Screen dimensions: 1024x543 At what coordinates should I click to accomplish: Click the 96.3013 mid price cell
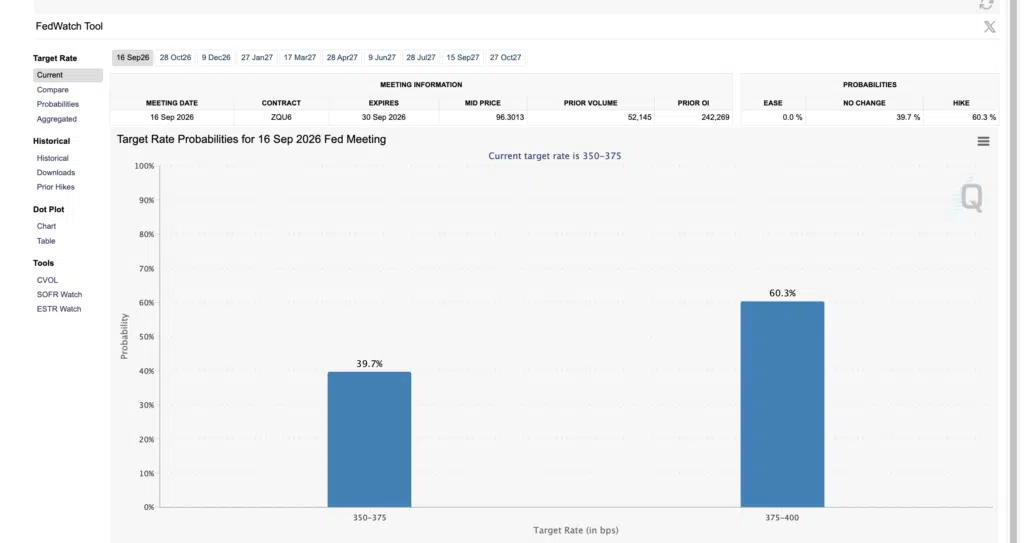click(x=483, y=118)
